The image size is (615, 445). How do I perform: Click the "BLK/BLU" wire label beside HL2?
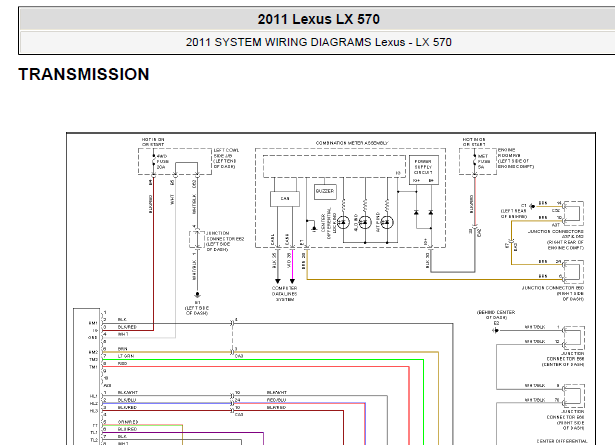[127, 400]
